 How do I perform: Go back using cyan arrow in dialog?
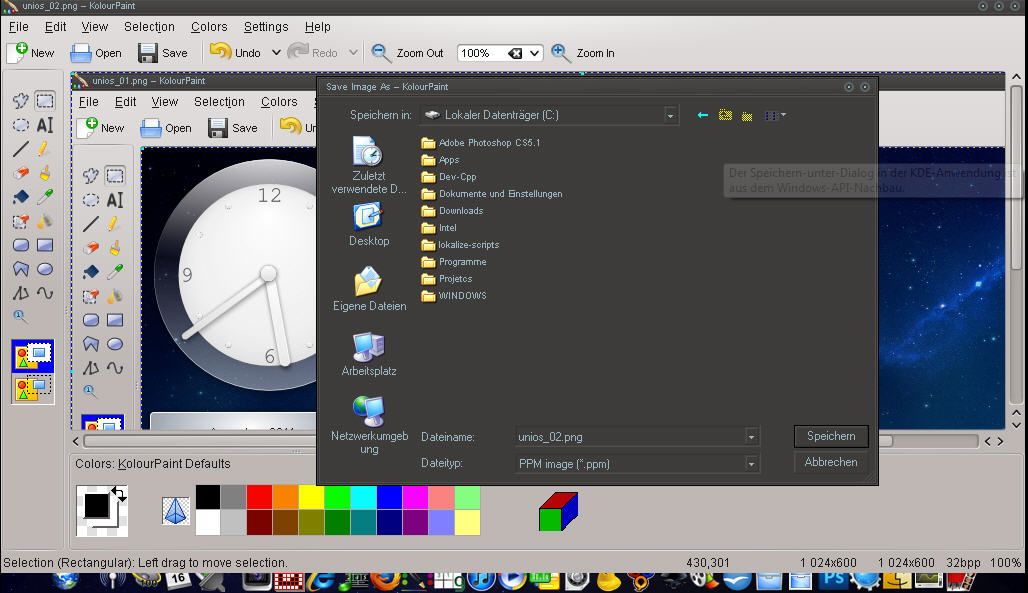[702, 116]
